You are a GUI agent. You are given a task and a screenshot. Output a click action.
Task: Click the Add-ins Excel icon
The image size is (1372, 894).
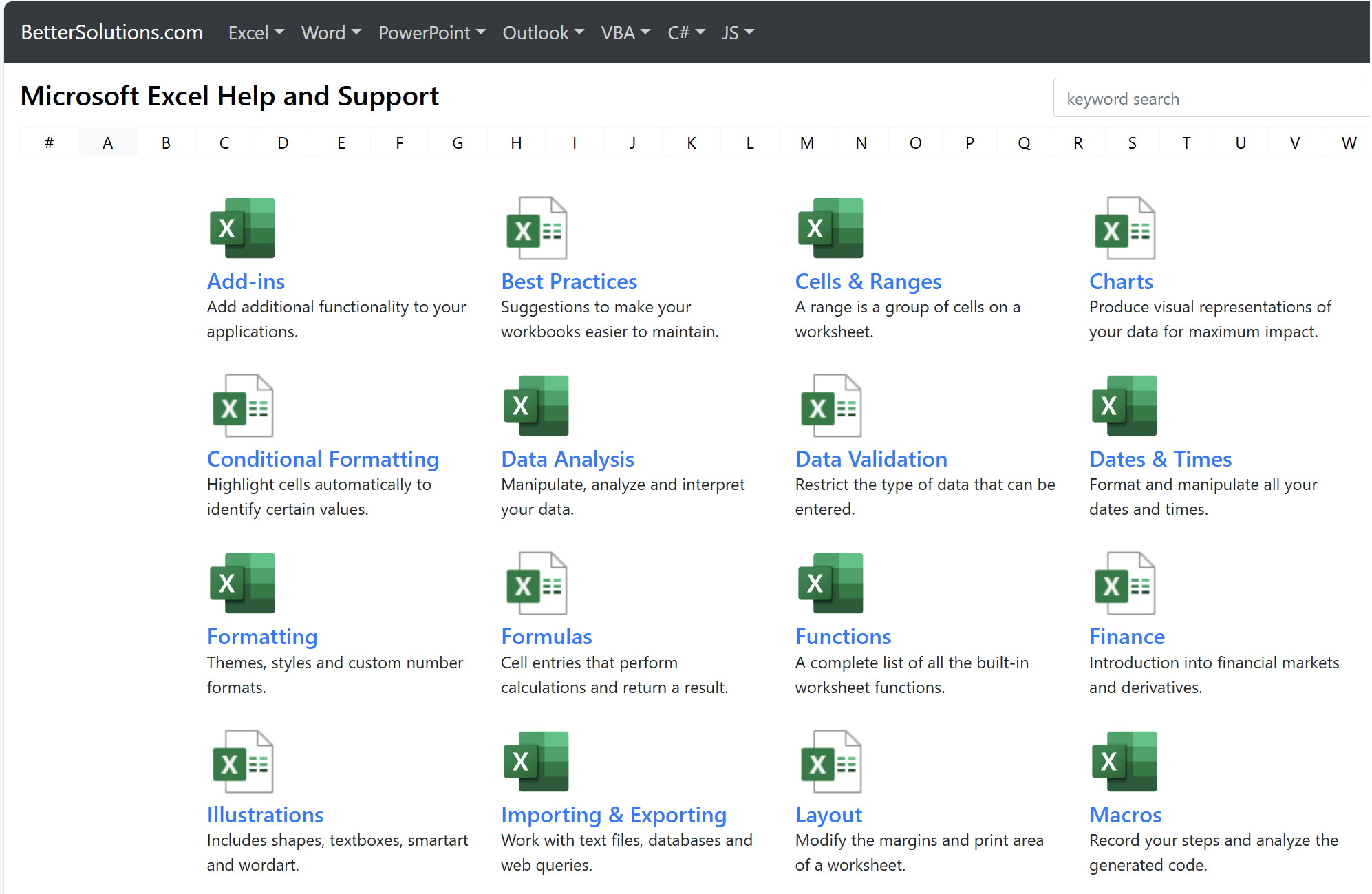coord(242,228)
